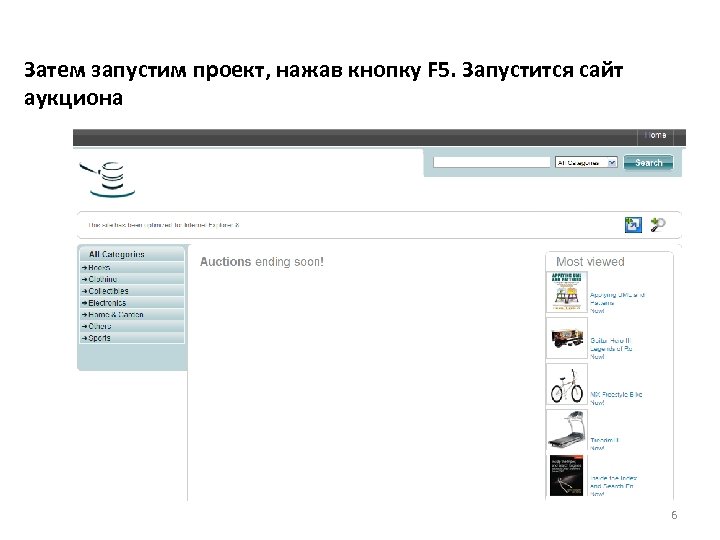Click the magnifier search provider icon
This screenshot has height=540, width=720.
tap(658, 225)
